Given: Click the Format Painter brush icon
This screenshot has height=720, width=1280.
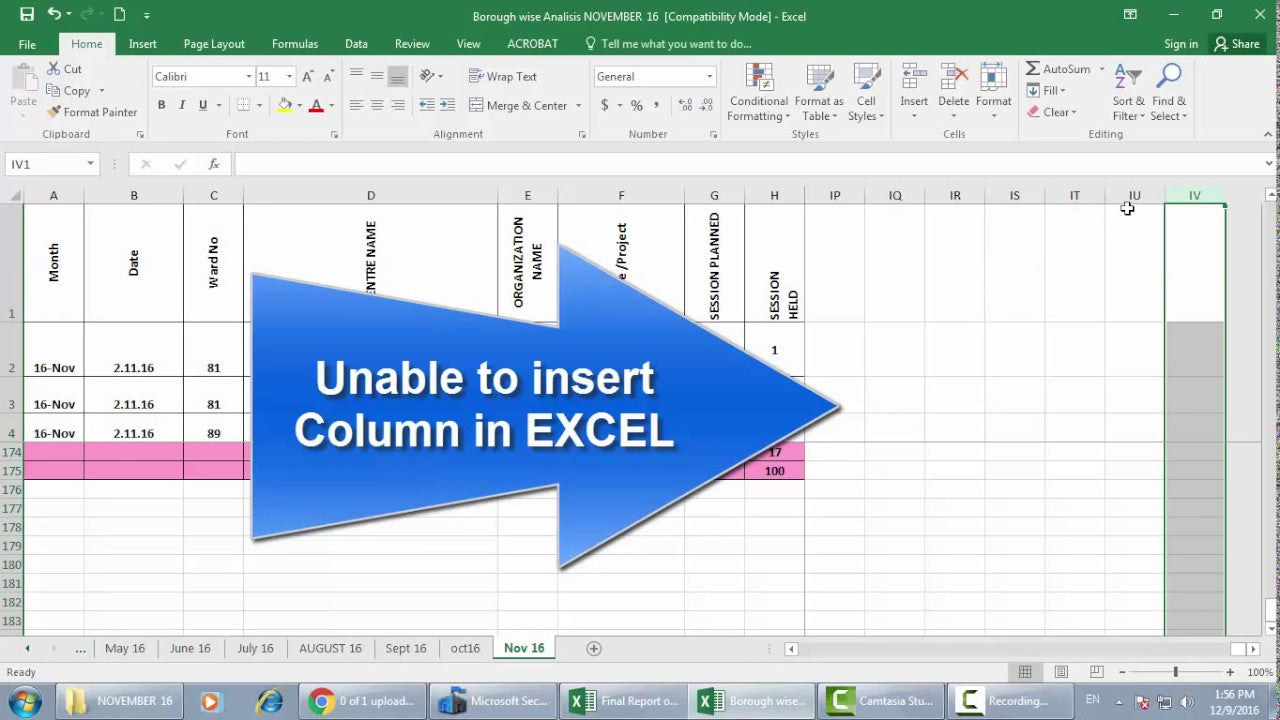Looking at the screenshot, I should 54,112.
